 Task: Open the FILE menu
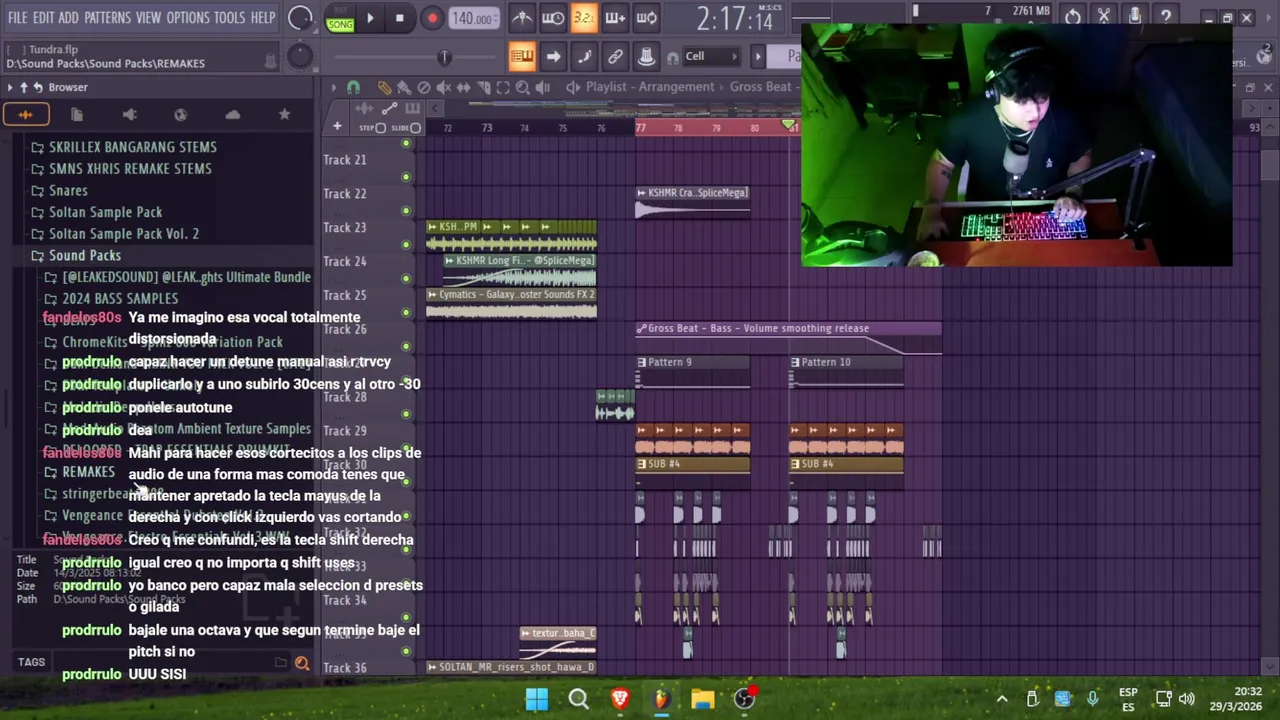[x=18, y=18]
